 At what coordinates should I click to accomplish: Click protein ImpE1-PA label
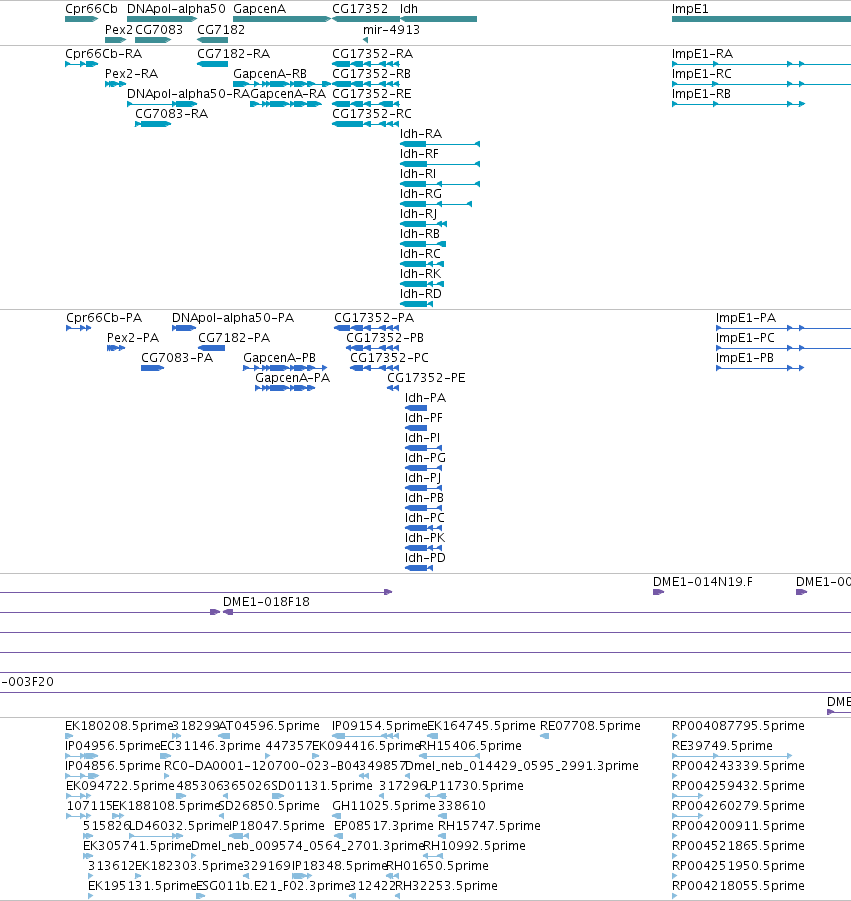click(746, 317)
